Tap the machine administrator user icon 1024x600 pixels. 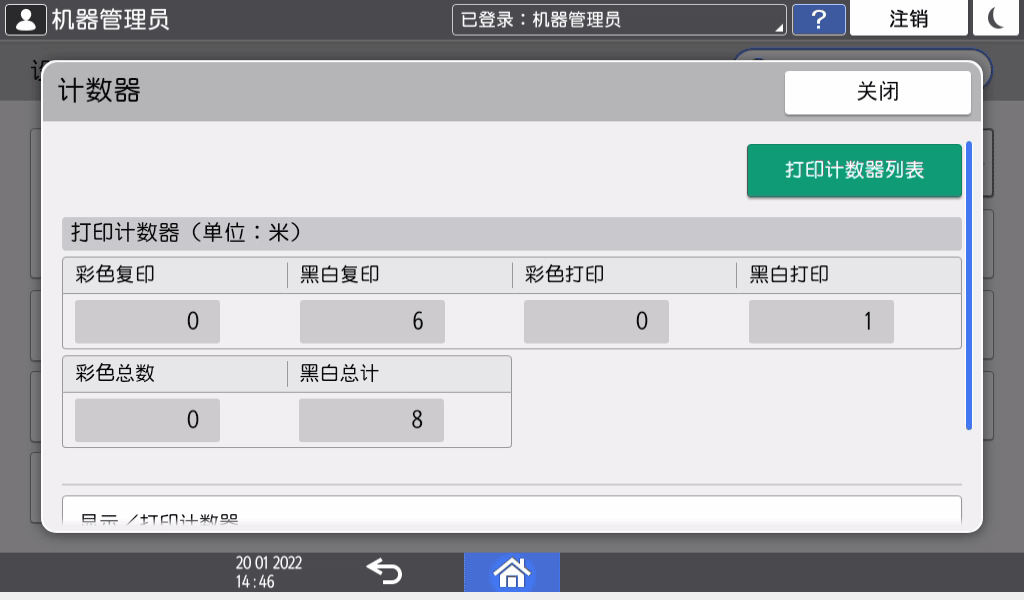[x=25, y=17]
